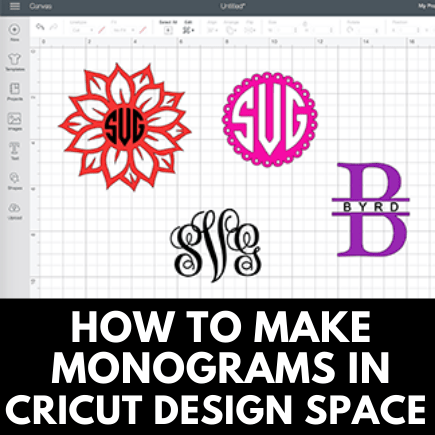Select the purple split letter B monogram
The image size is (435, 435).
click(x=371, y=210)
